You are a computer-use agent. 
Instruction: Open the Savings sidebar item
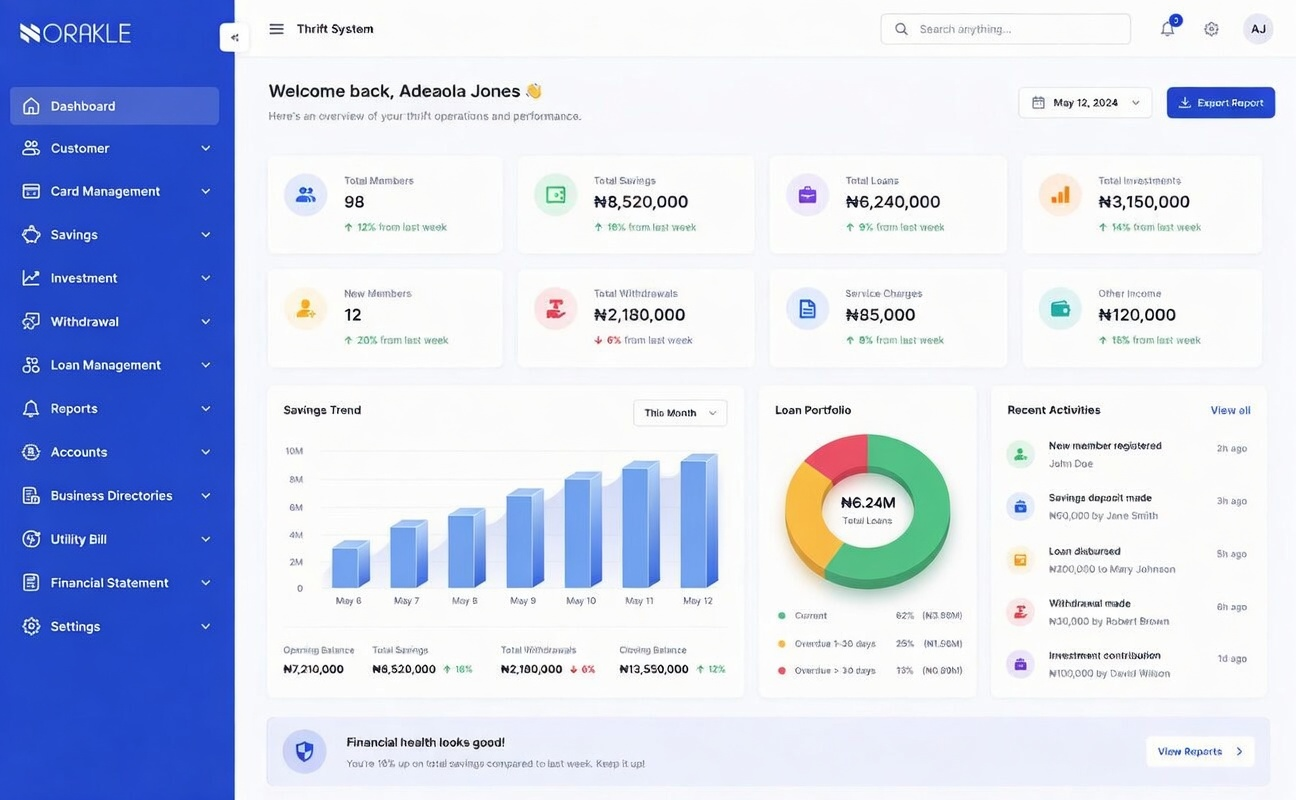pos(114,235)
